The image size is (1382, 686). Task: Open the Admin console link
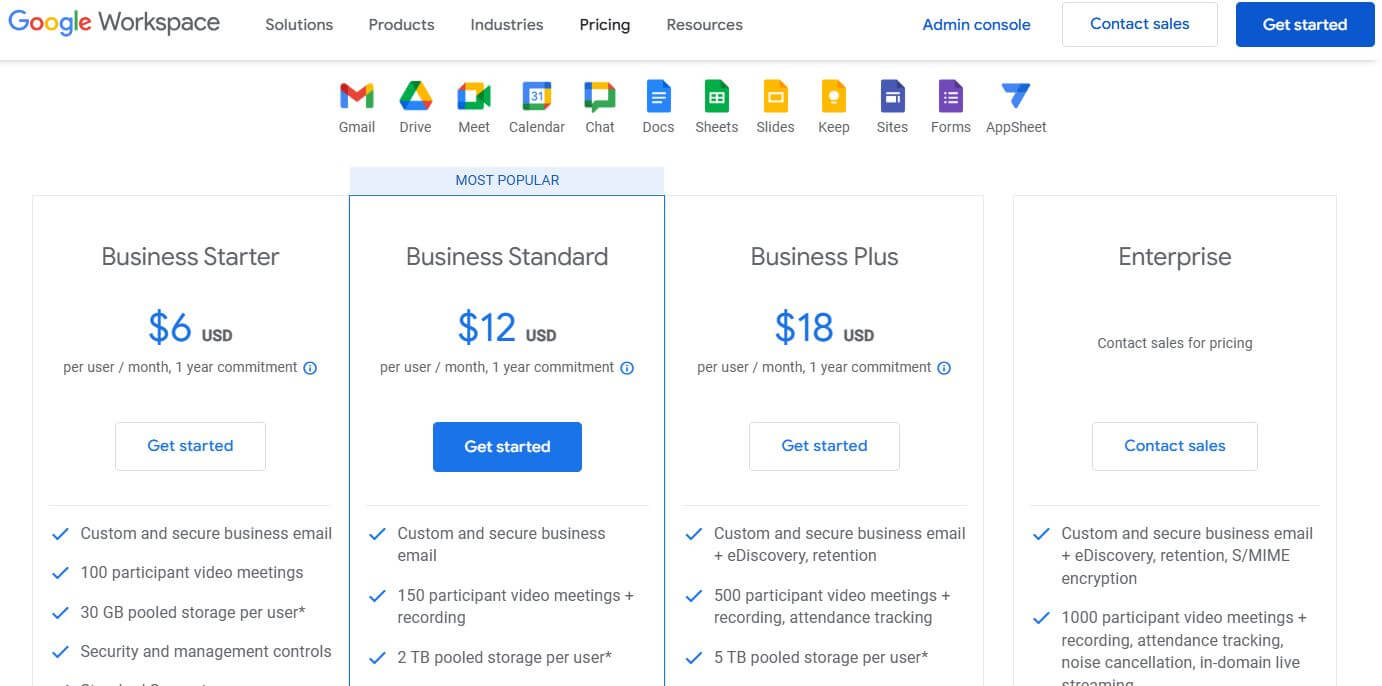976,24
